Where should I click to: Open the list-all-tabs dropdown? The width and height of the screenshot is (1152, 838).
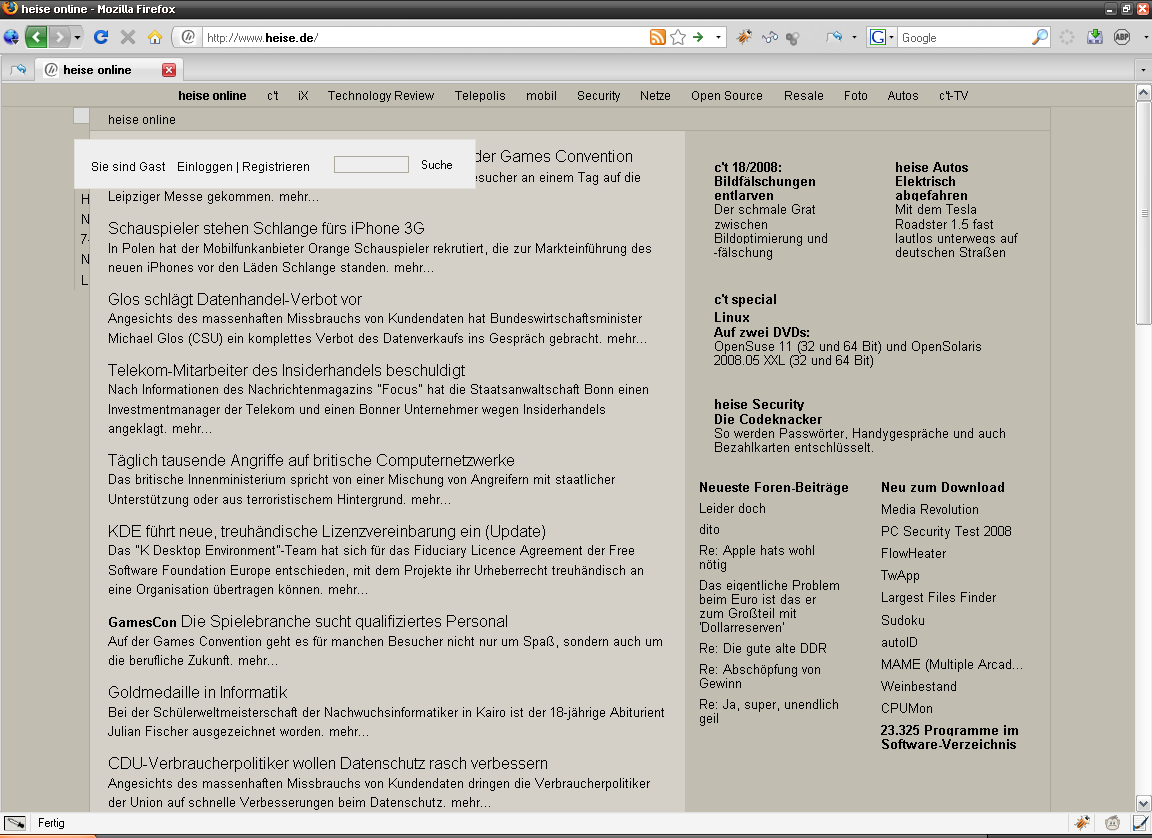tap(1142, 70)
